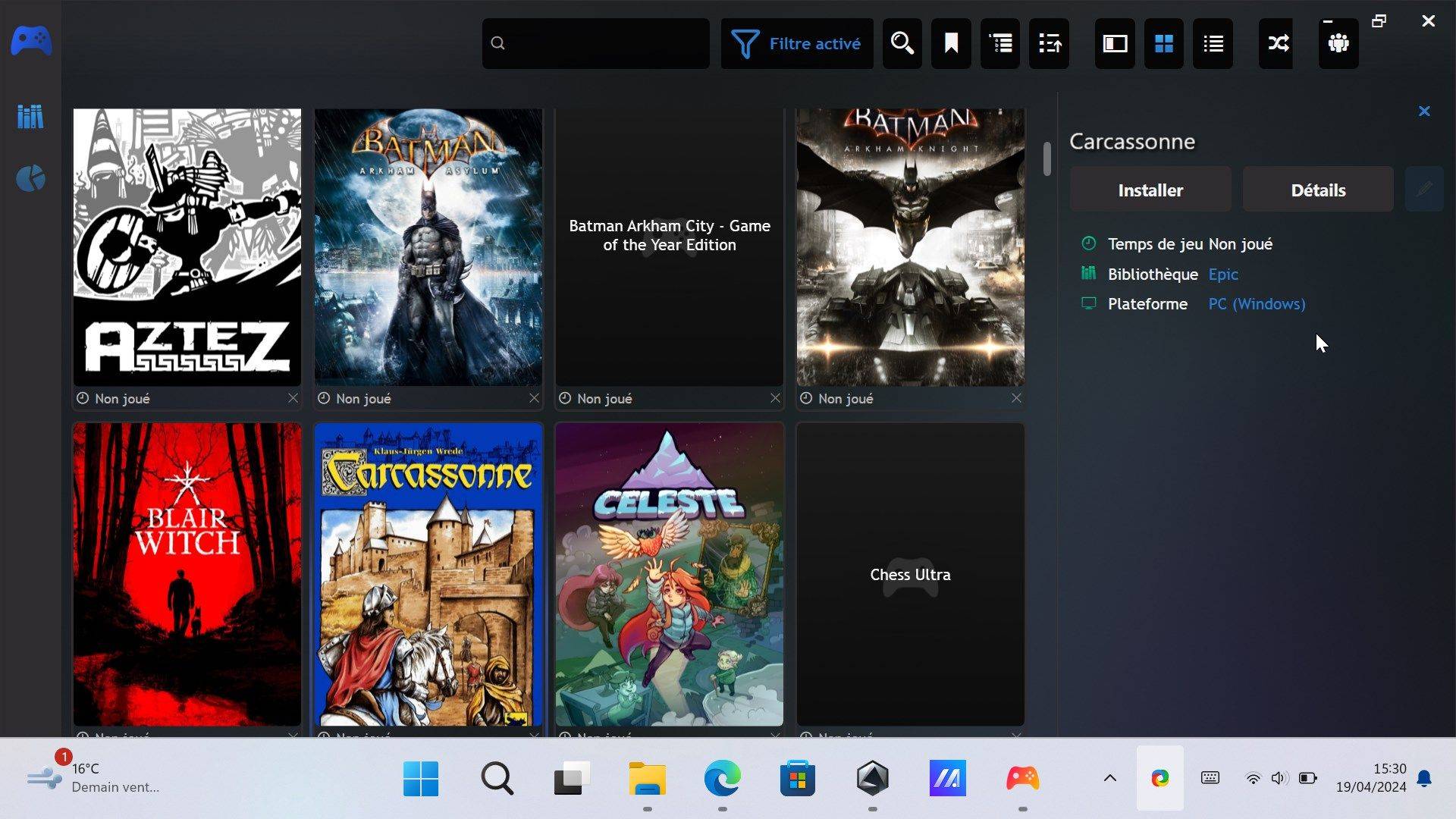Open File Explorer from the taskbar

point(647,779)
